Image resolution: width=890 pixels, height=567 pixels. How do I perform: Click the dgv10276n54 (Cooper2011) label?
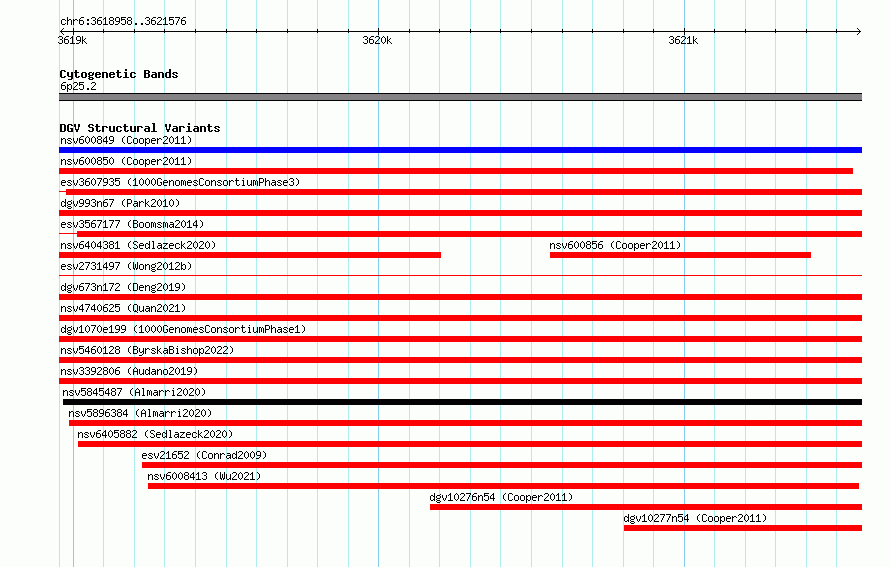(501, 497)
